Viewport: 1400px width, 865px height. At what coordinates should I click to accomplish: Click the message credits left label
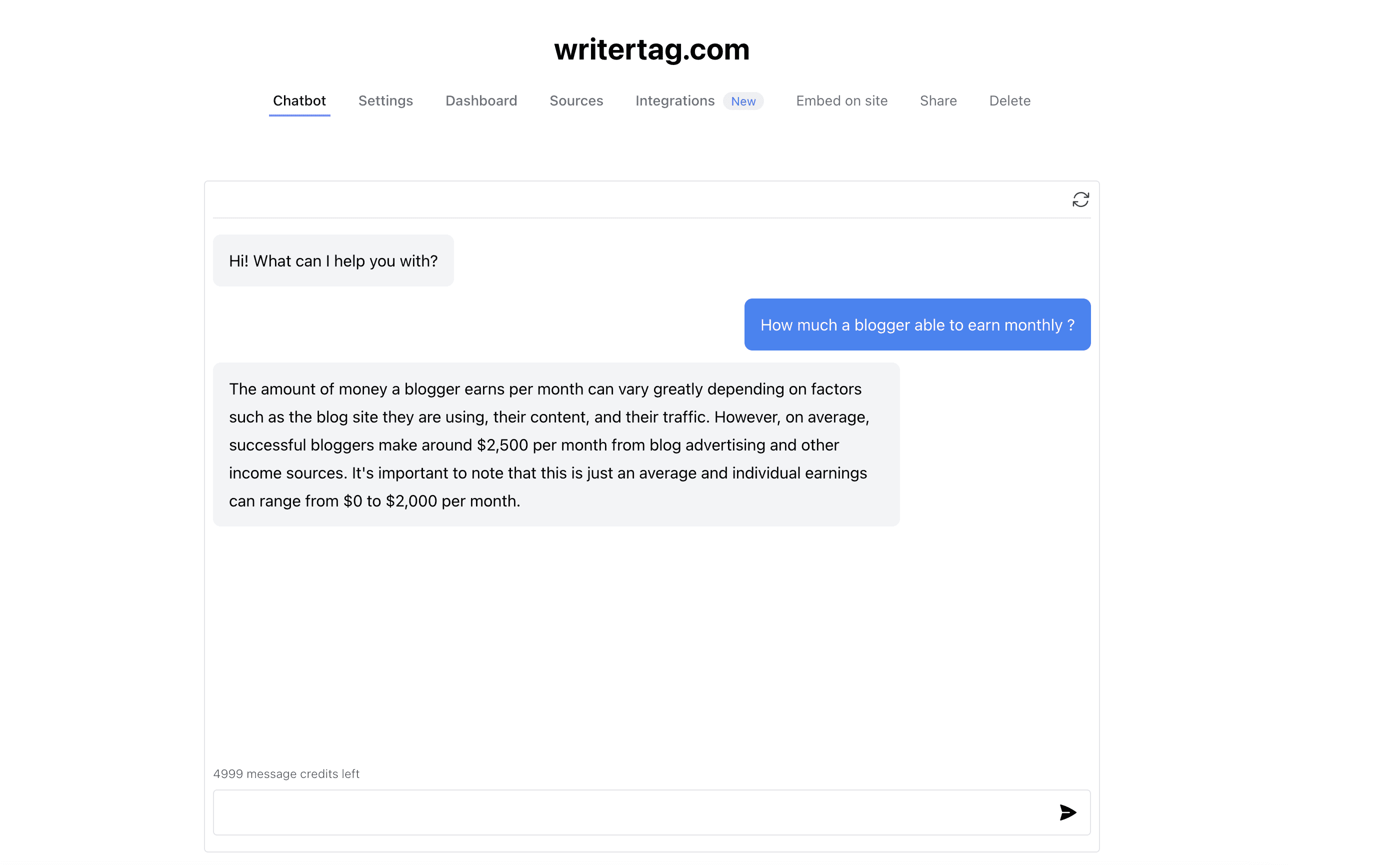pos(286,773)
